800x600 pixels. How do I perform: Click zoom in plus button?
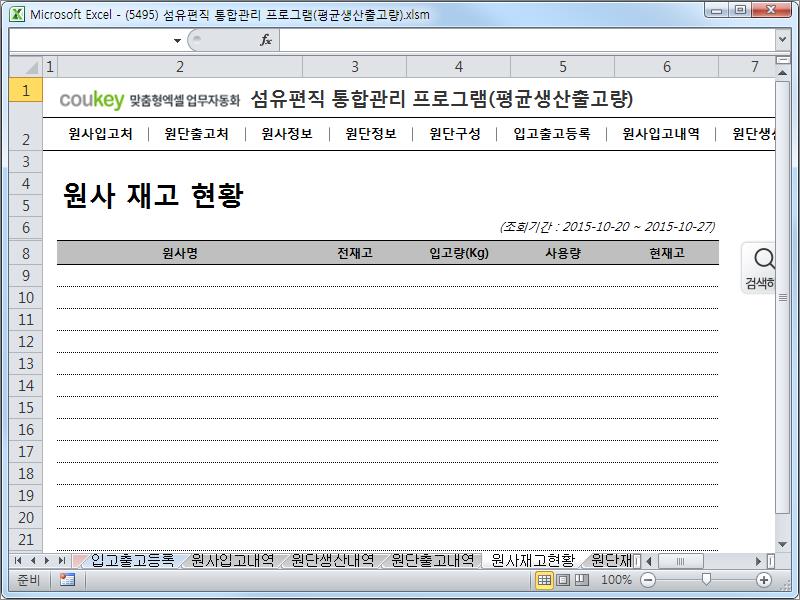point(764,580)
